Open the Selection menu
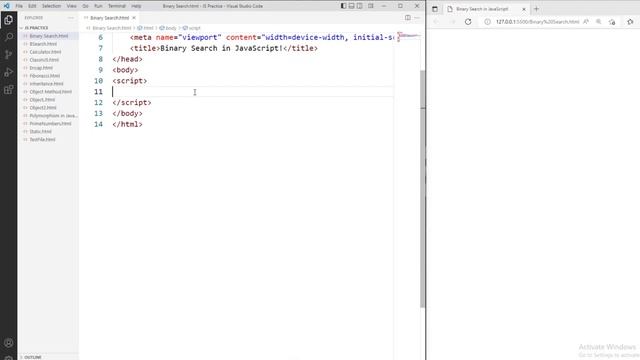640x360 pixels. click(51, 6)
